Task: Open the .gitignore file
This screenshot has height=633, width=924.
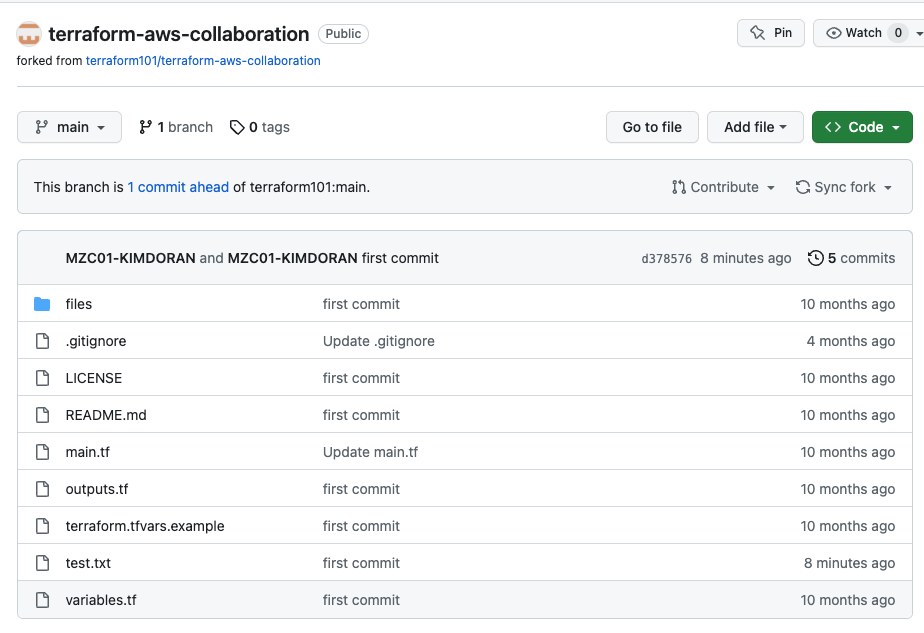Action: coord(95,341)
